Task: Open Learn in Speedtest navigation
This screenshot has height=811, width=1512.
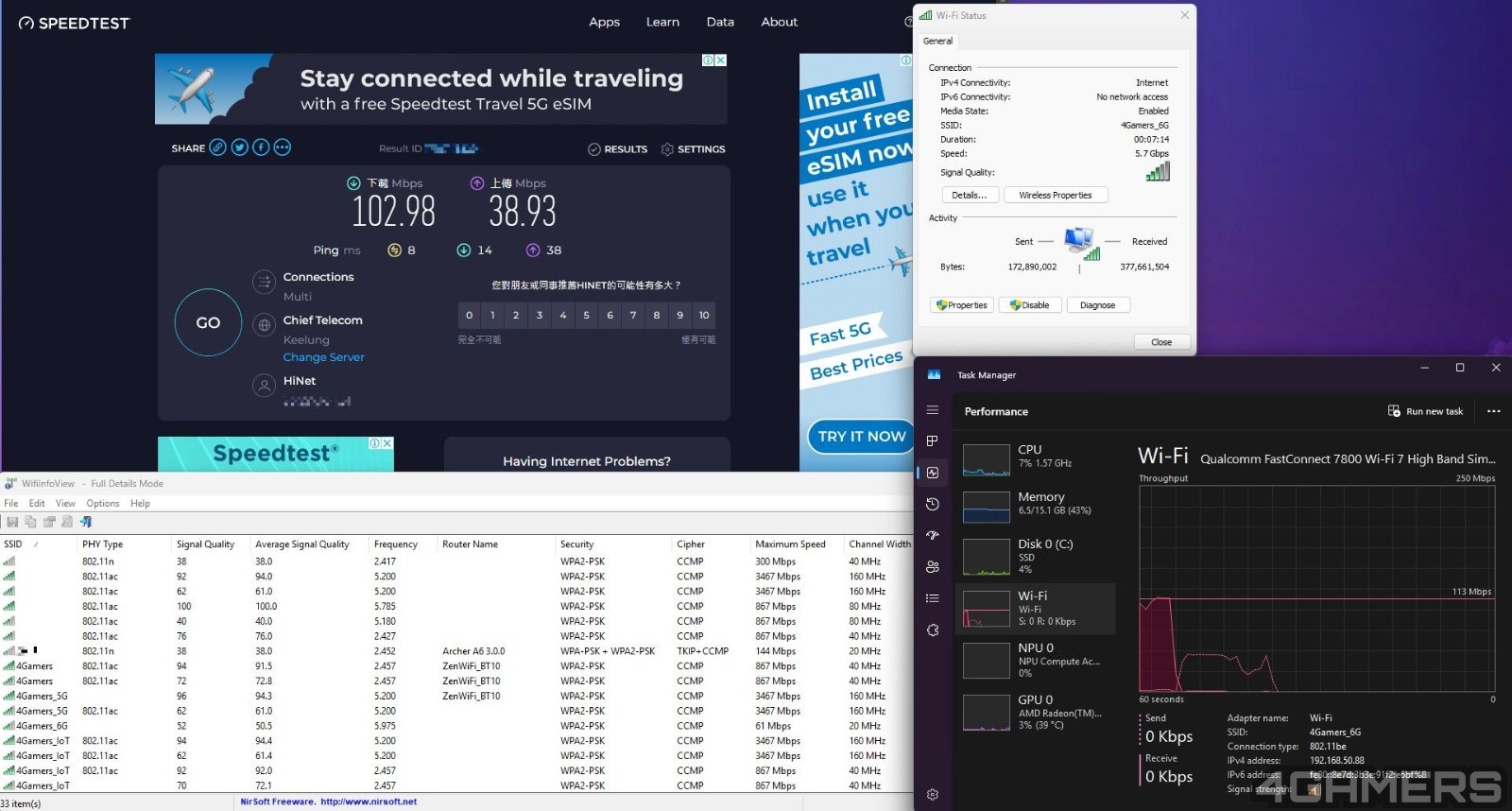Action: click(662, 22)
